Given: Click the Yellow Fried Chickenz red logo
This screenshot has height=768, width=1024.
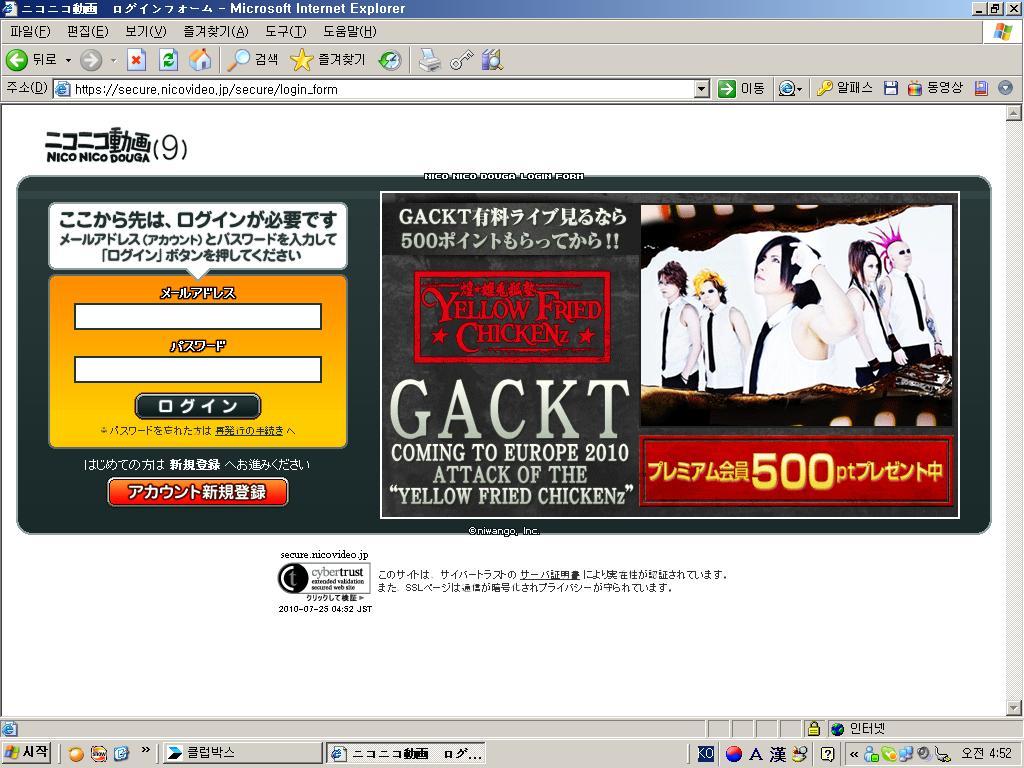Looking at the screenshot, I should [512, 317].
